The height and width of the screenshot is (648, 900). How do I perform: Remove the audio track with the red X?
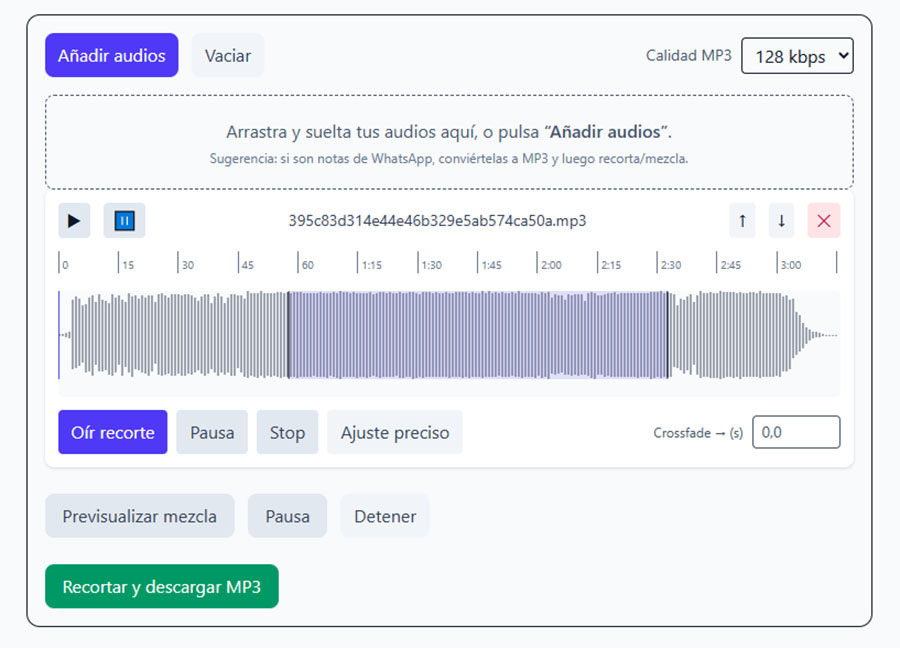(x=824, y=220)
